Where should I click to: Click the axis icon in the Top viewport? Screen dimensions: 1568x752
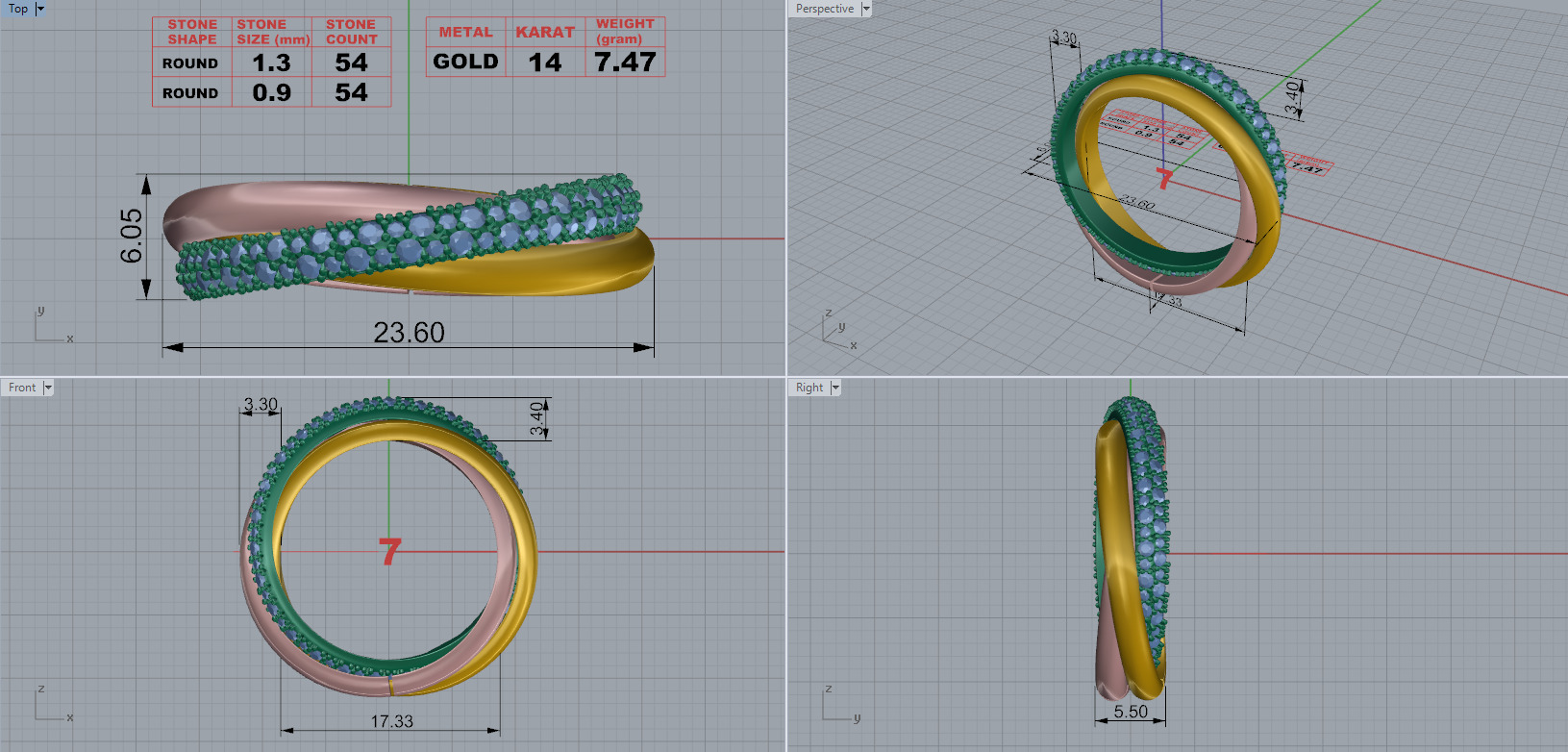[53, 326]
